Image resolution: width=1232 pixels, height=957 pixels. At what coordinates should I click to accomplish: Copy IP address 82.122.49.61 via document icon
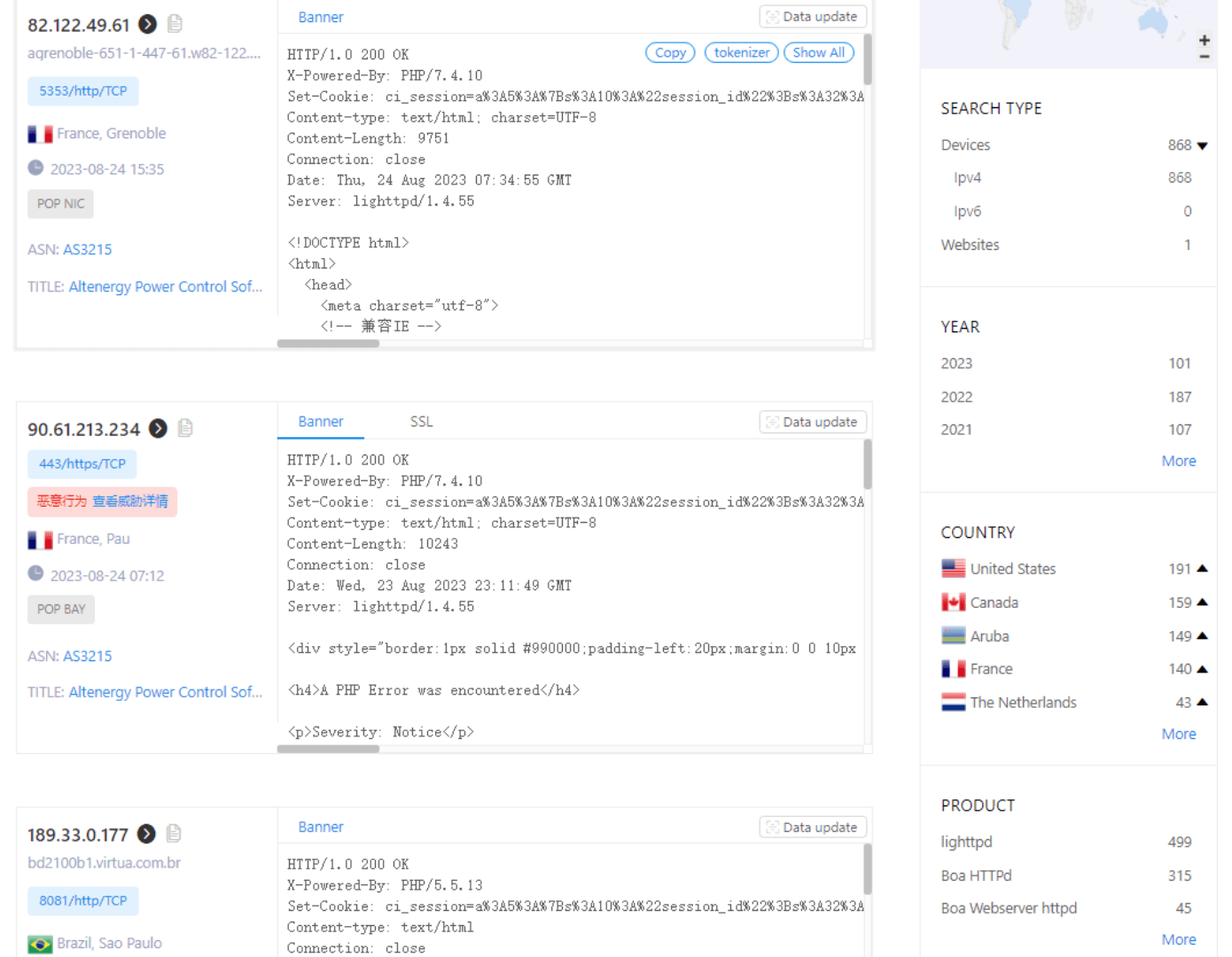(175, 24)
